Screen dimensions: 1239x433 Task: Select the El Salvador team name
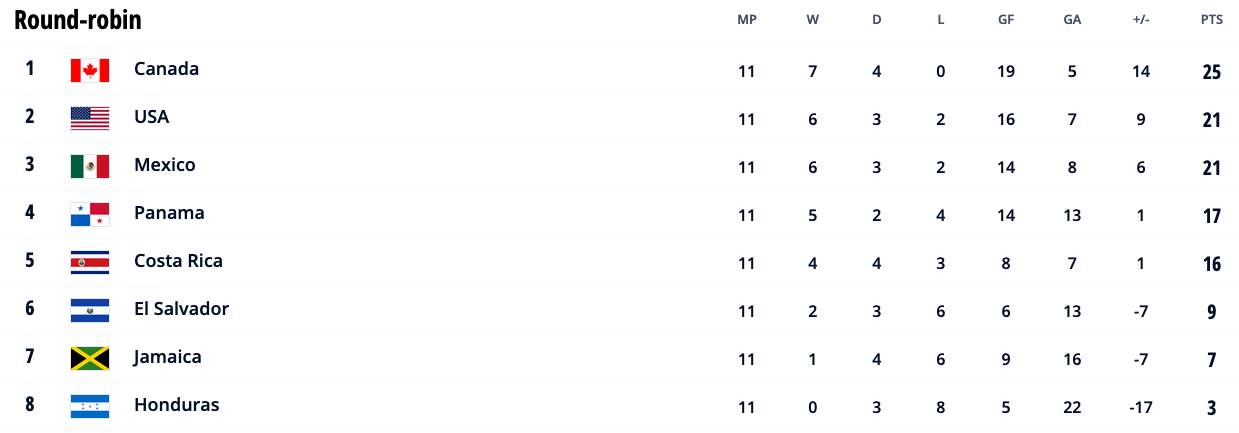[x=181, y=309]
